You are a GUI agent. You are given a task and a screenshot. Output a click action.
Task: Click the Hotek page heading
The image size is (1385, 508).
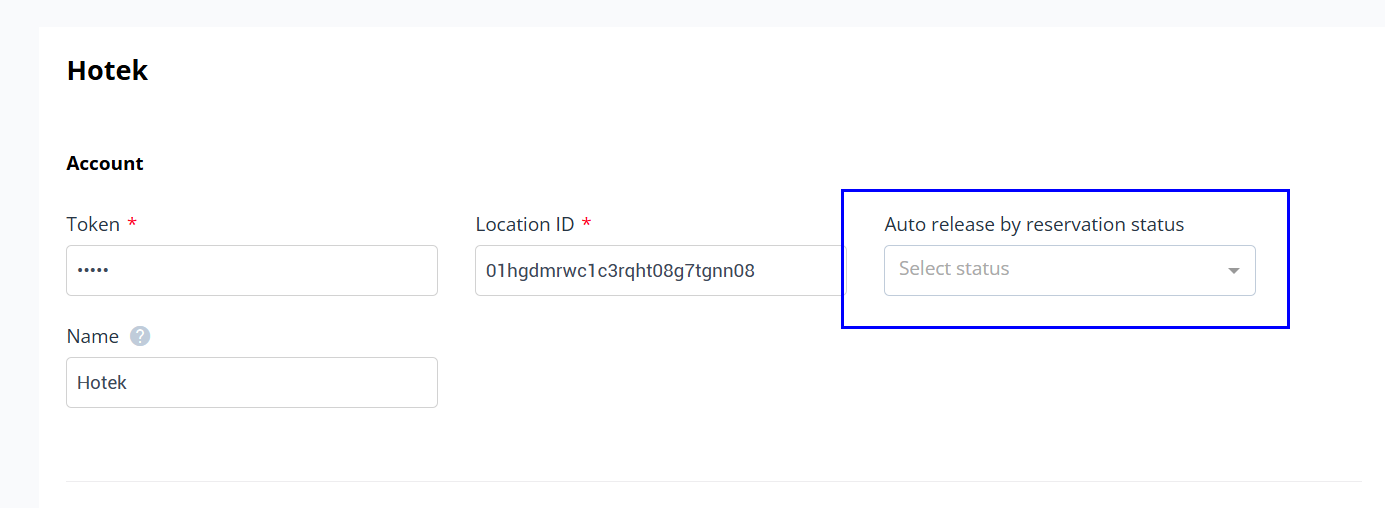click(x=107, y=71)
